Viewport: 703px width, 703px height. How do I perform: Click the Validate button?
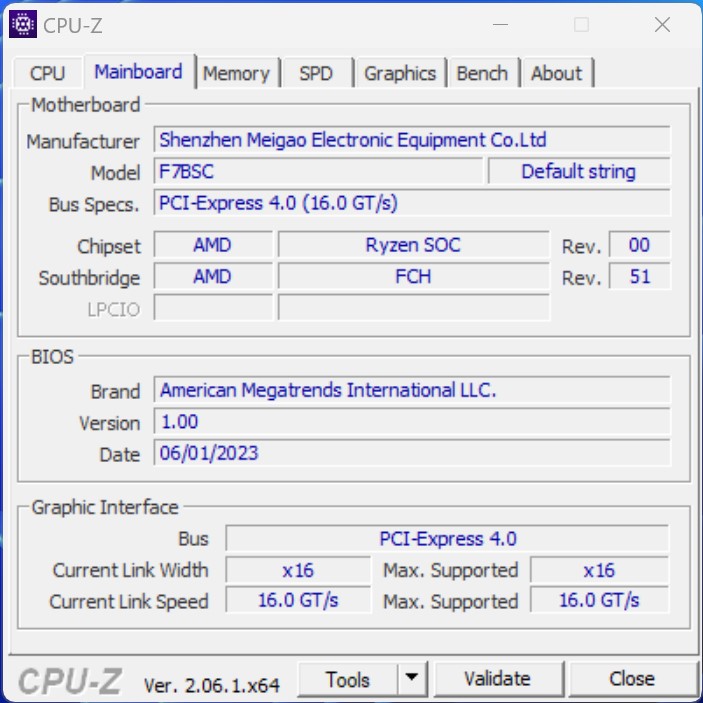click(x=498, y=679)
